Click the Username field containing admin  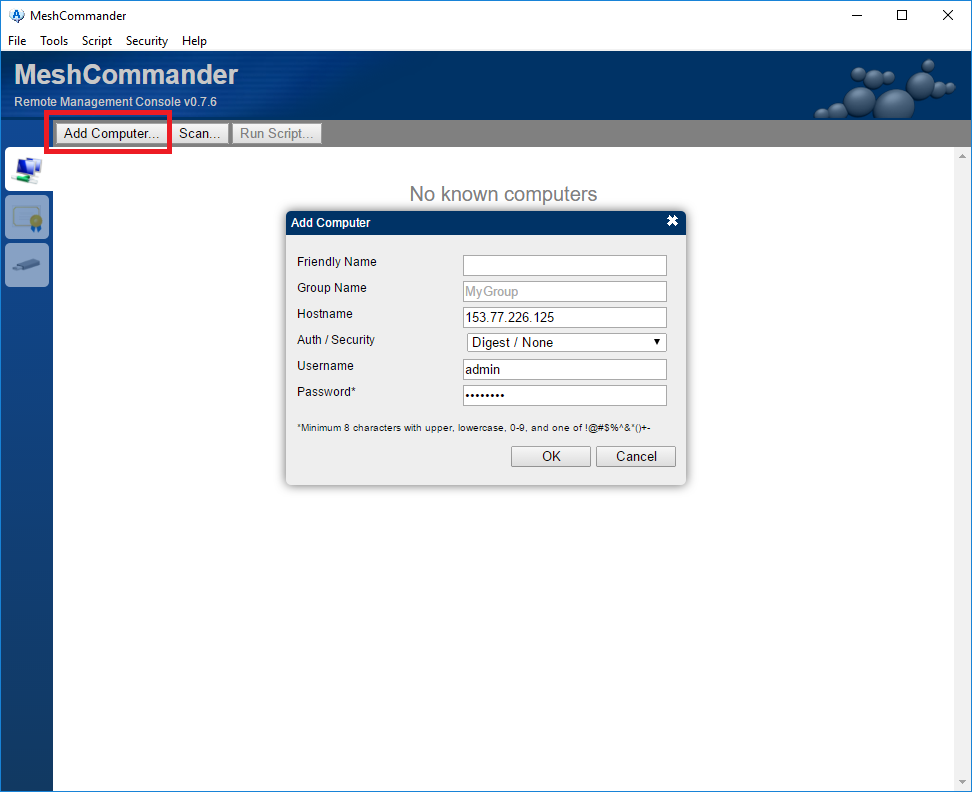(x=565, y=369)
